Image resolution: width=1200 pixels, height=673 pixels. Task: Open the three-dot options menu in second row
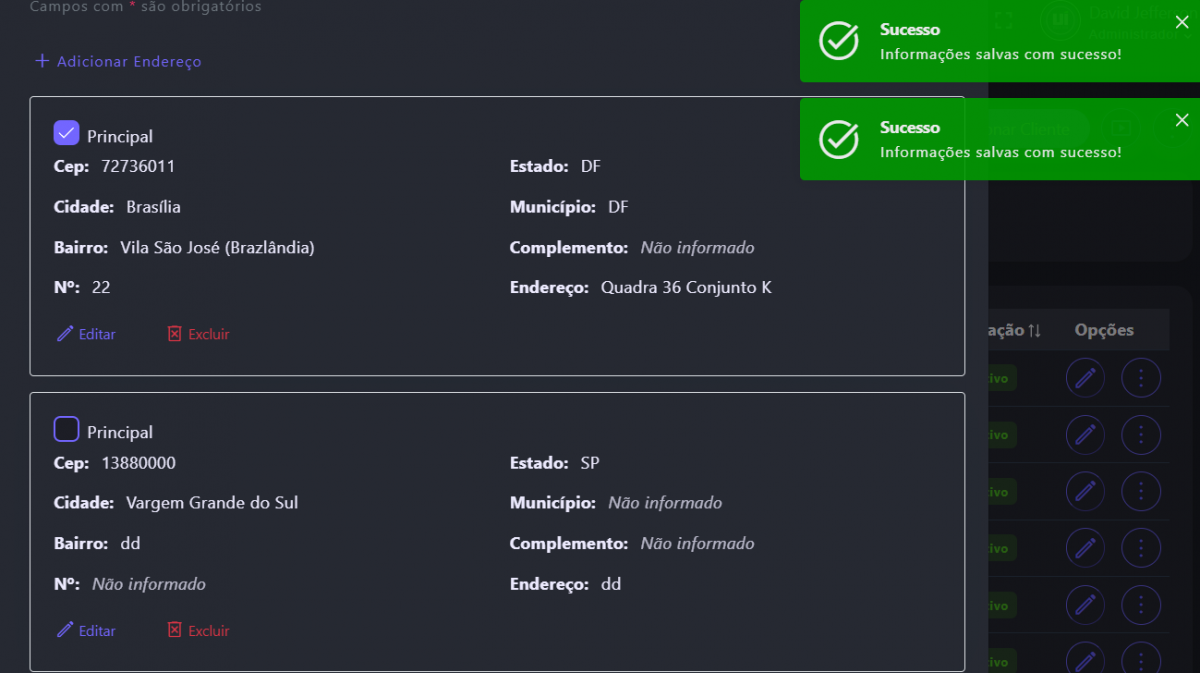1141,435
